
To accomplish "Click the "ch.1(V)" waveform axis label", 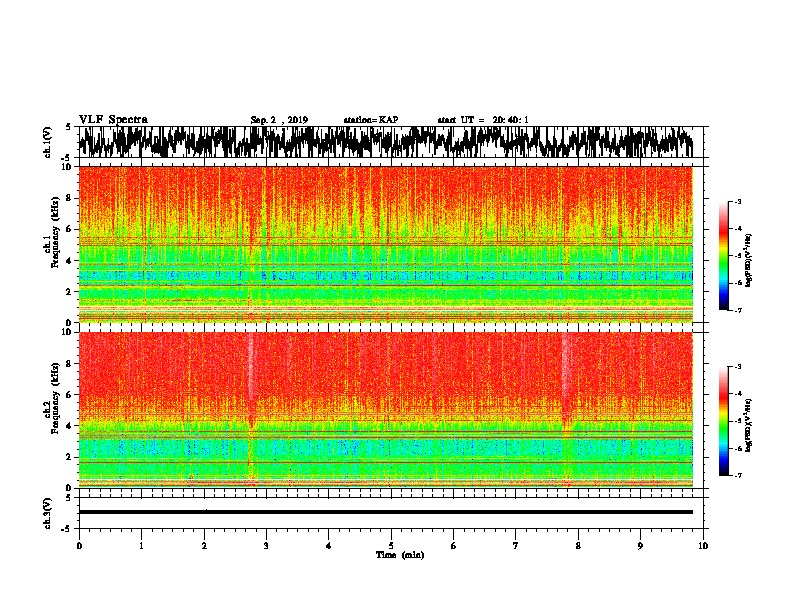I will [x=48, y=142].
